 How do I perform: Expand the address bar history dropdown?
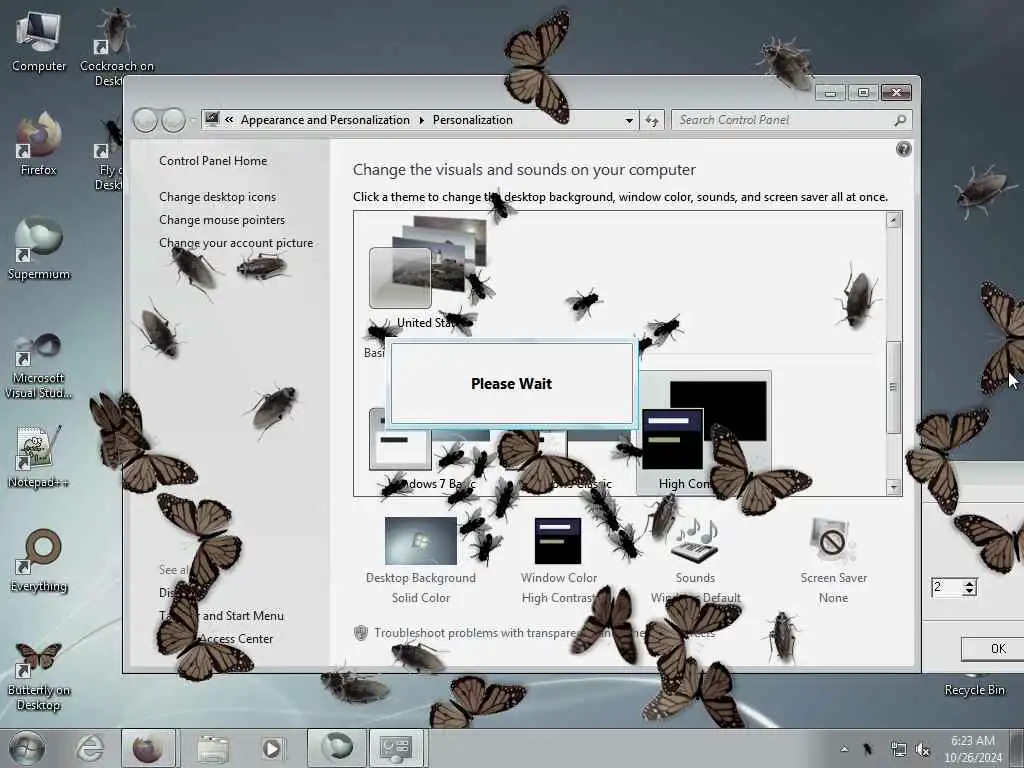[629, 120]
